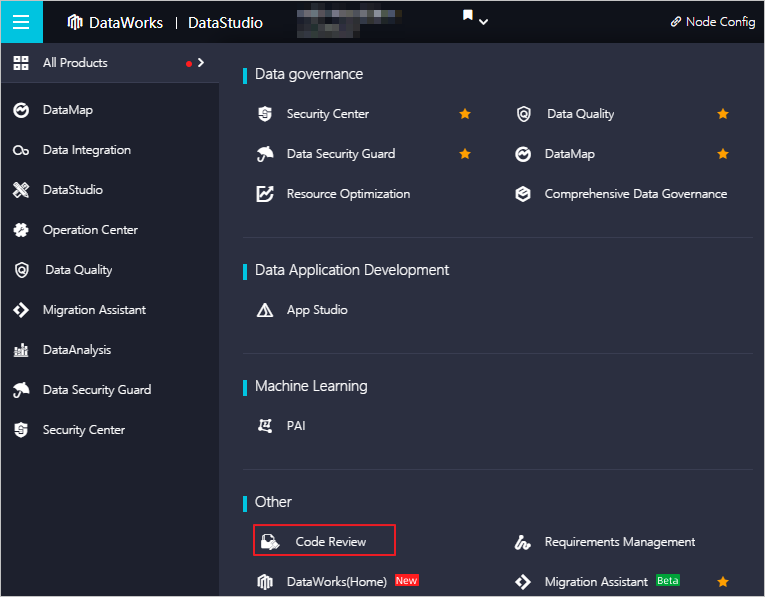Click the DataMap panel icon

coord(523,154)
